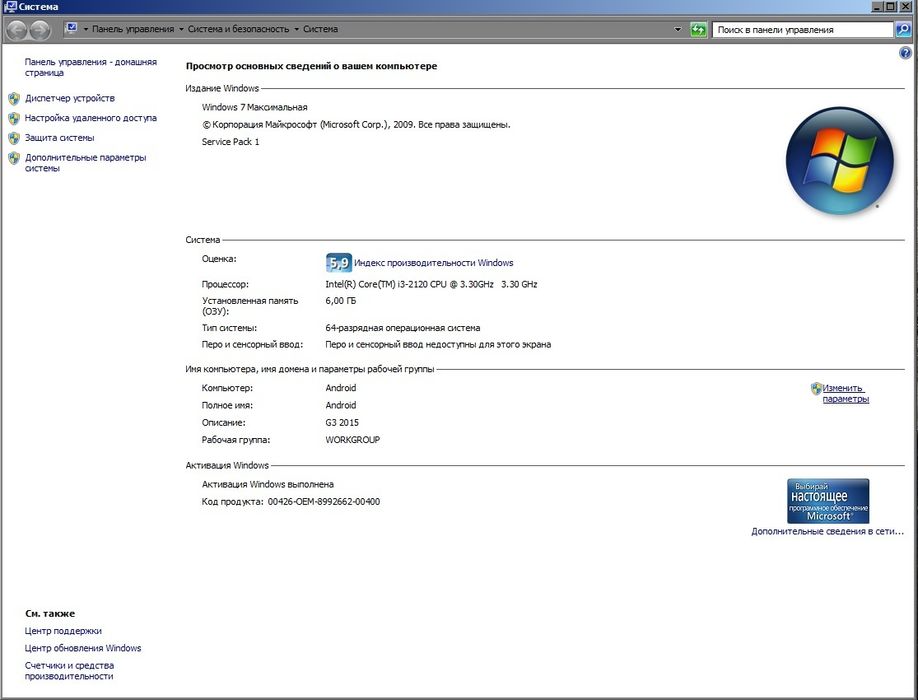Open Диспетчер устройств link
This screenshot has width=918, height=700.
[70, 98]
